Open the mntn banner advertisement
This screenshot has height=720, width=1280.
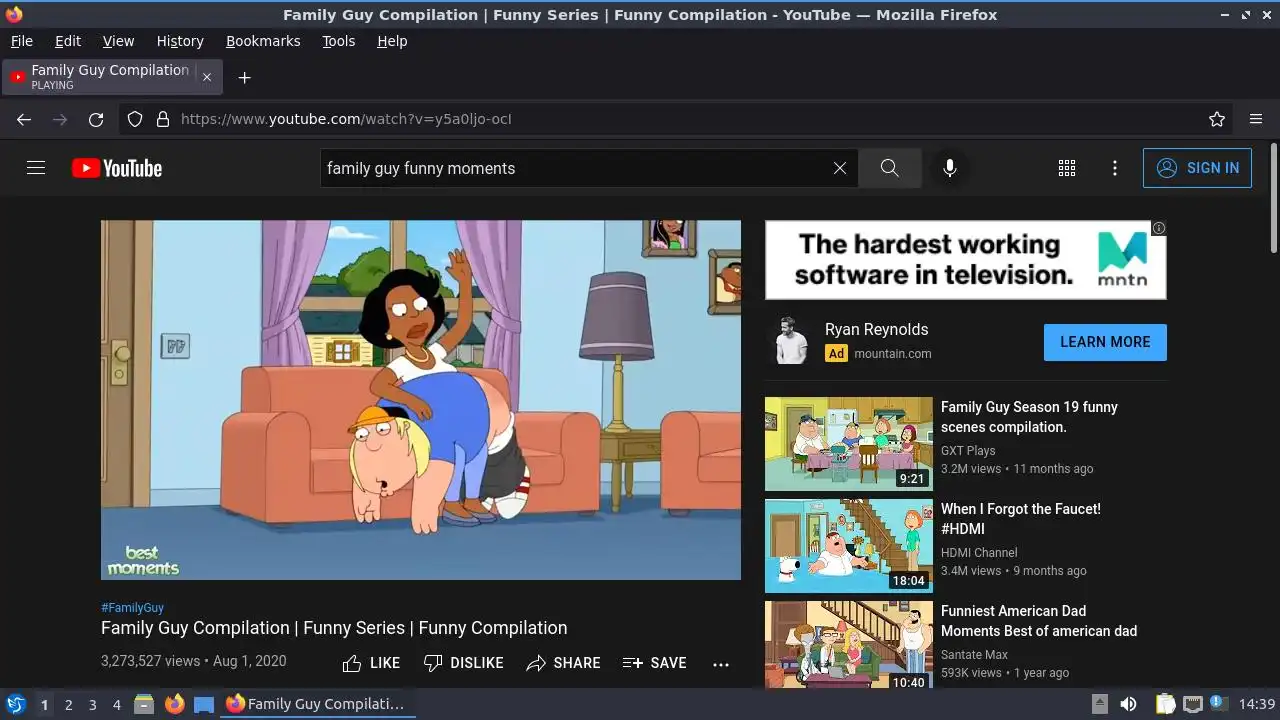(x=965, y=260)
